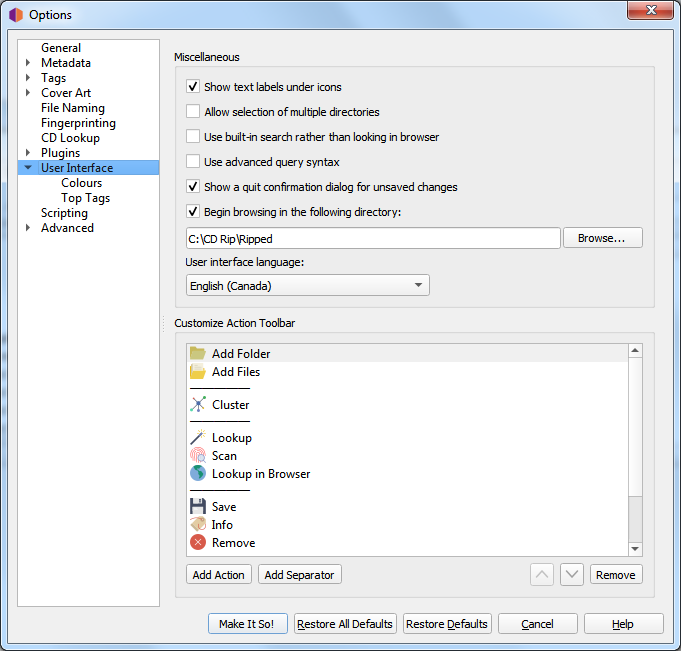The height and width of the screenshot is (651, 681).
Task: Enable Allow selection of multiple directories
Action: (194, 112)
